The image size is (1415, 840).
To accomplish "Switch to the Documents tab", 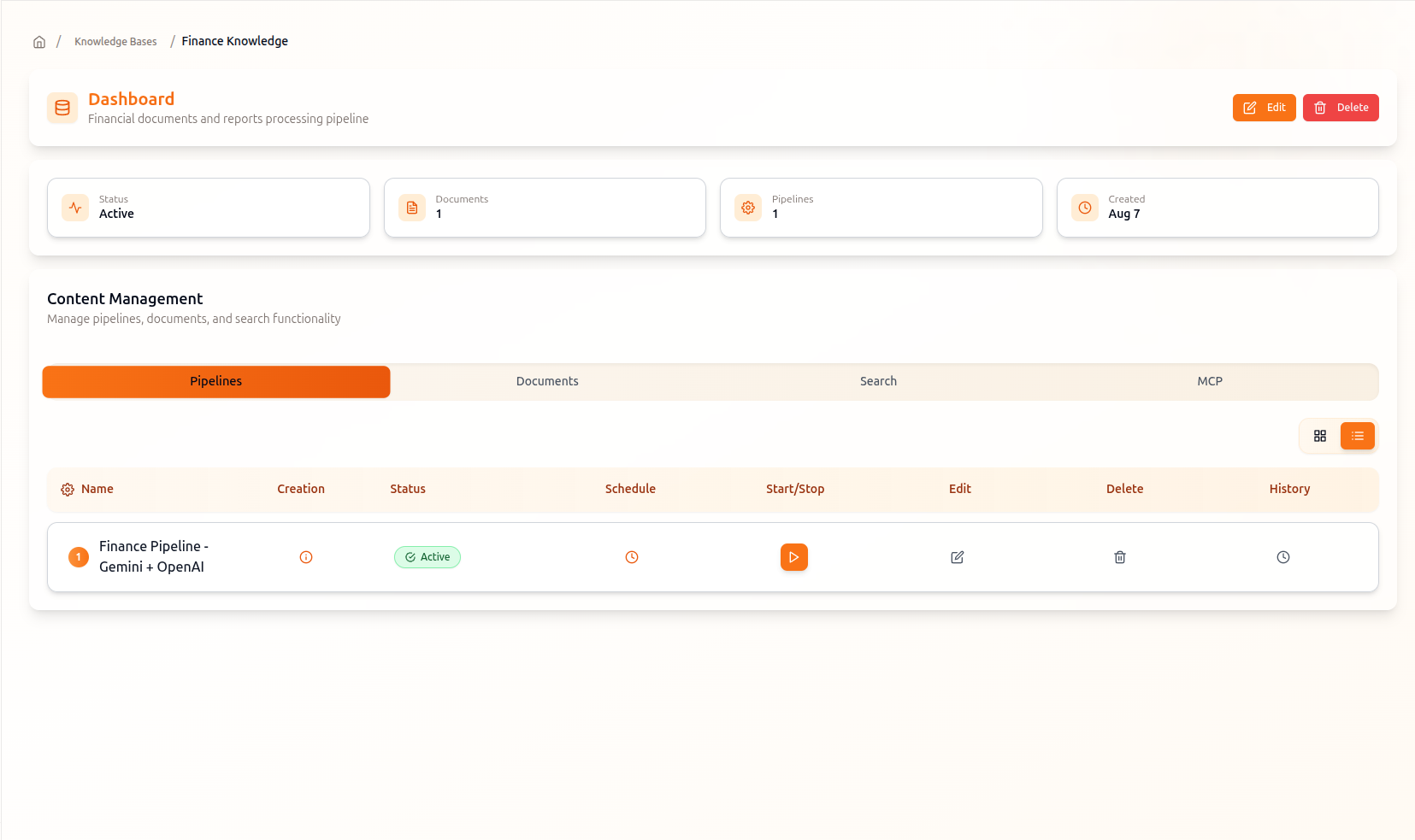I will pyautogui.click(x=547, y=381).
